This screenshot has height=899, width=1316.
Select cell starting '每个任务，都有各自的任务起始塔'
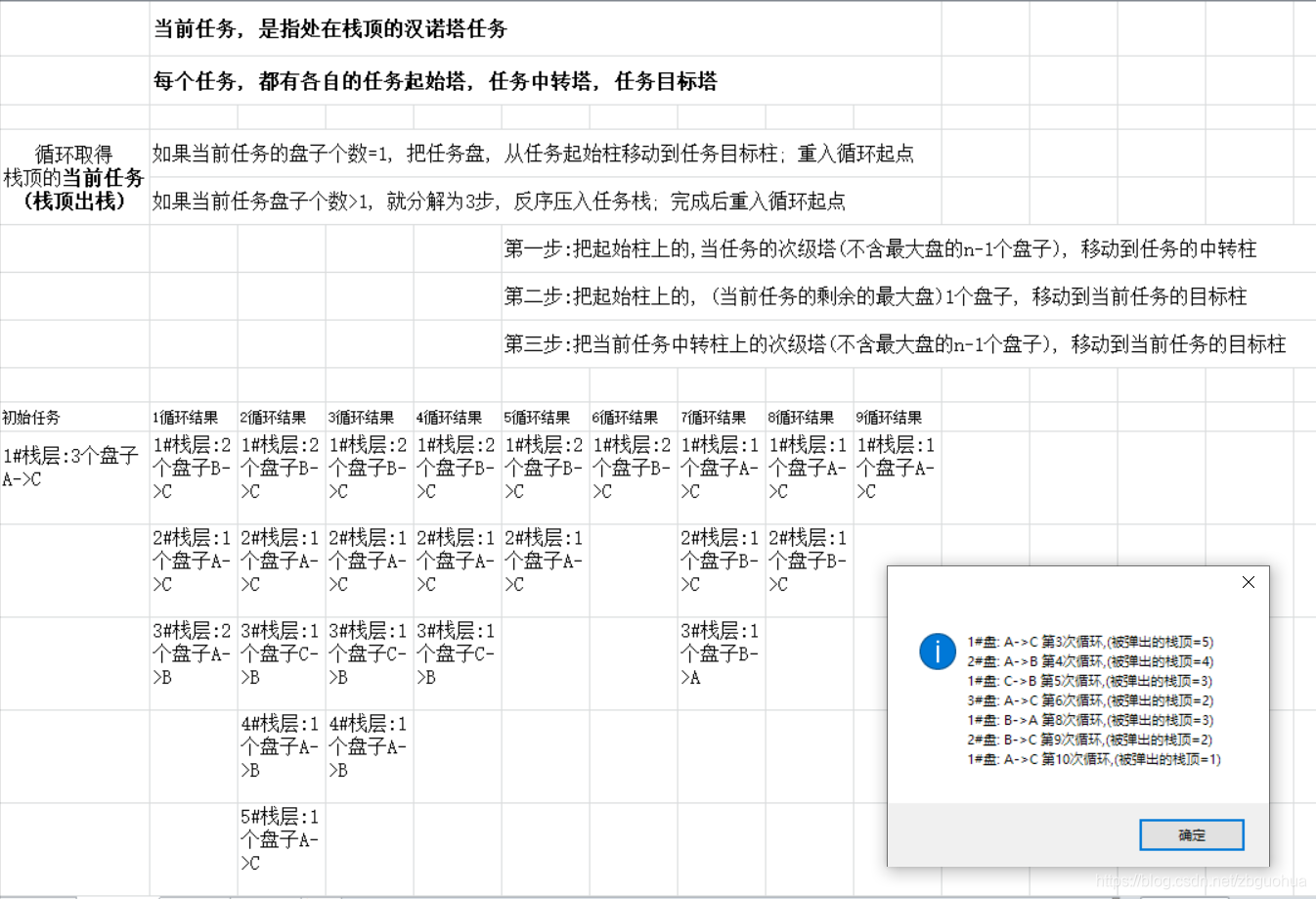(546, 80)
